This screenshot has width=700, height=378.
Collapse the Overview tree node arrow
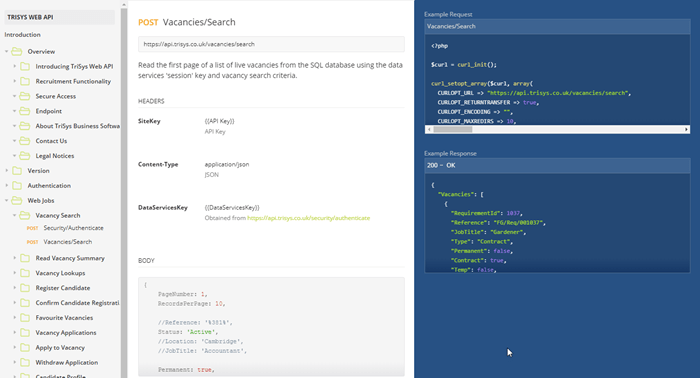pyautogui.click(x=6, y=51)
